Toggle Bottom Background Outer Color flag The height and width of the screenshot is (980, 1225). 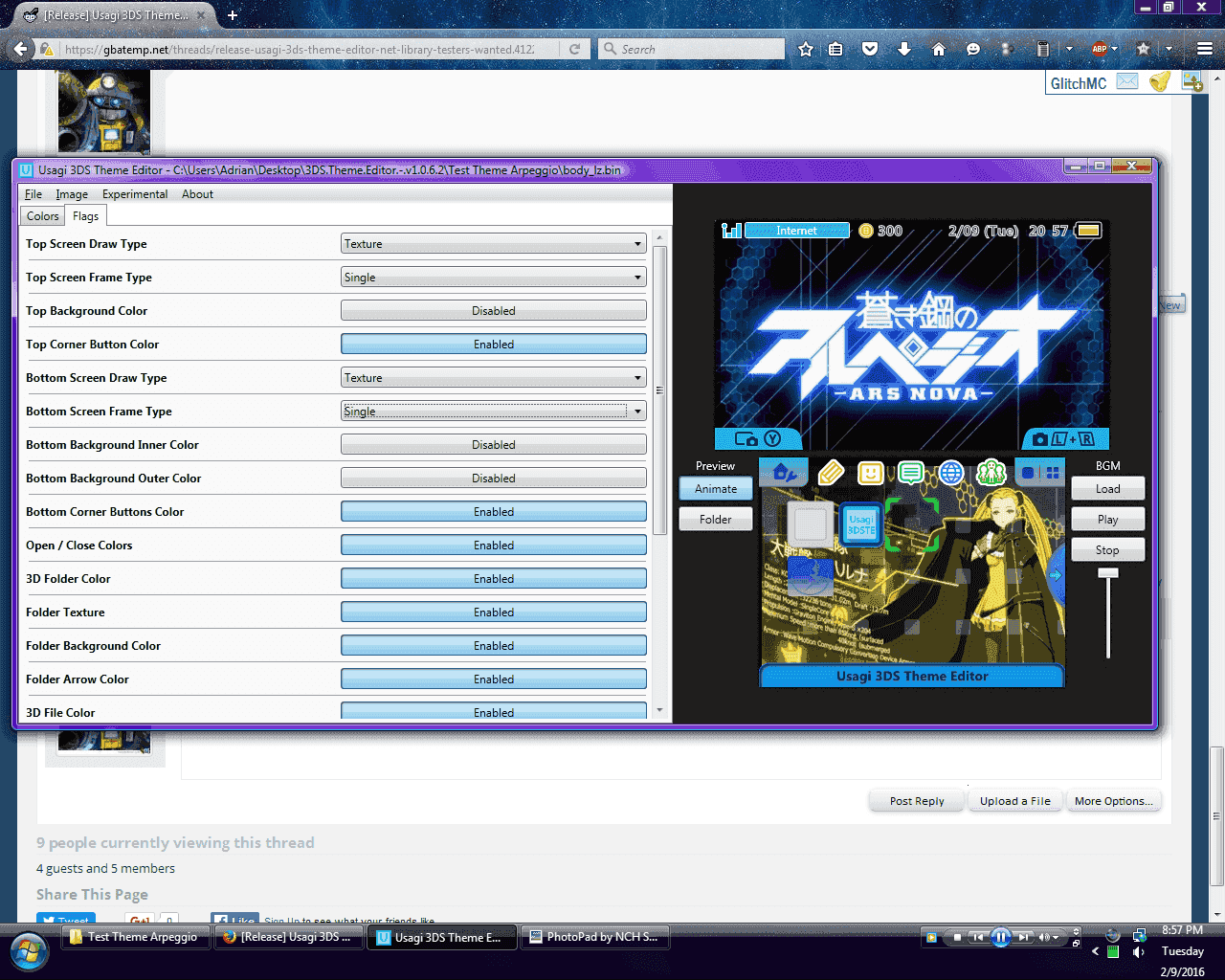click(x=494, y=479)
